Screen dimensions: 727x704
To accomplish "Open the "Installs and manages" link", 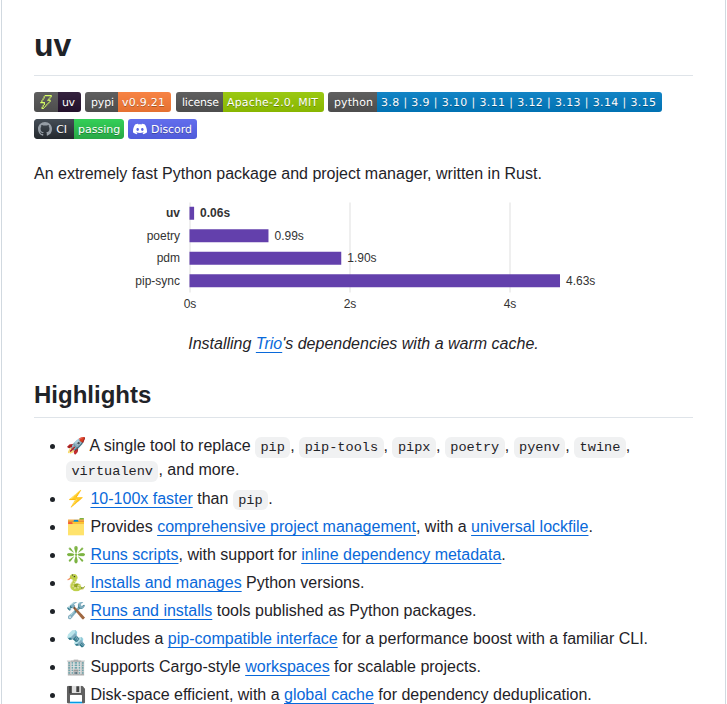I will point(166,582).
